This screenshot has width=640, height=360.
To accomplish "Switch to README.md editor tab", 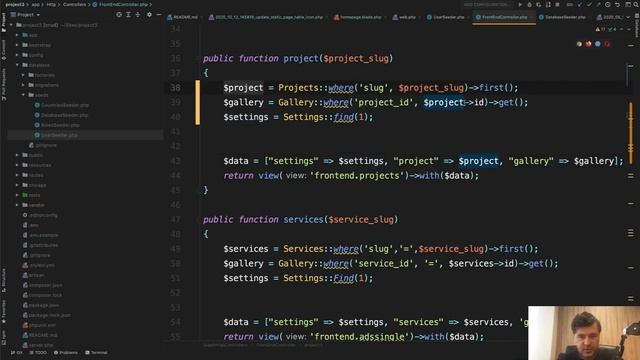I will pyautogui.click(x=183, y=17).
